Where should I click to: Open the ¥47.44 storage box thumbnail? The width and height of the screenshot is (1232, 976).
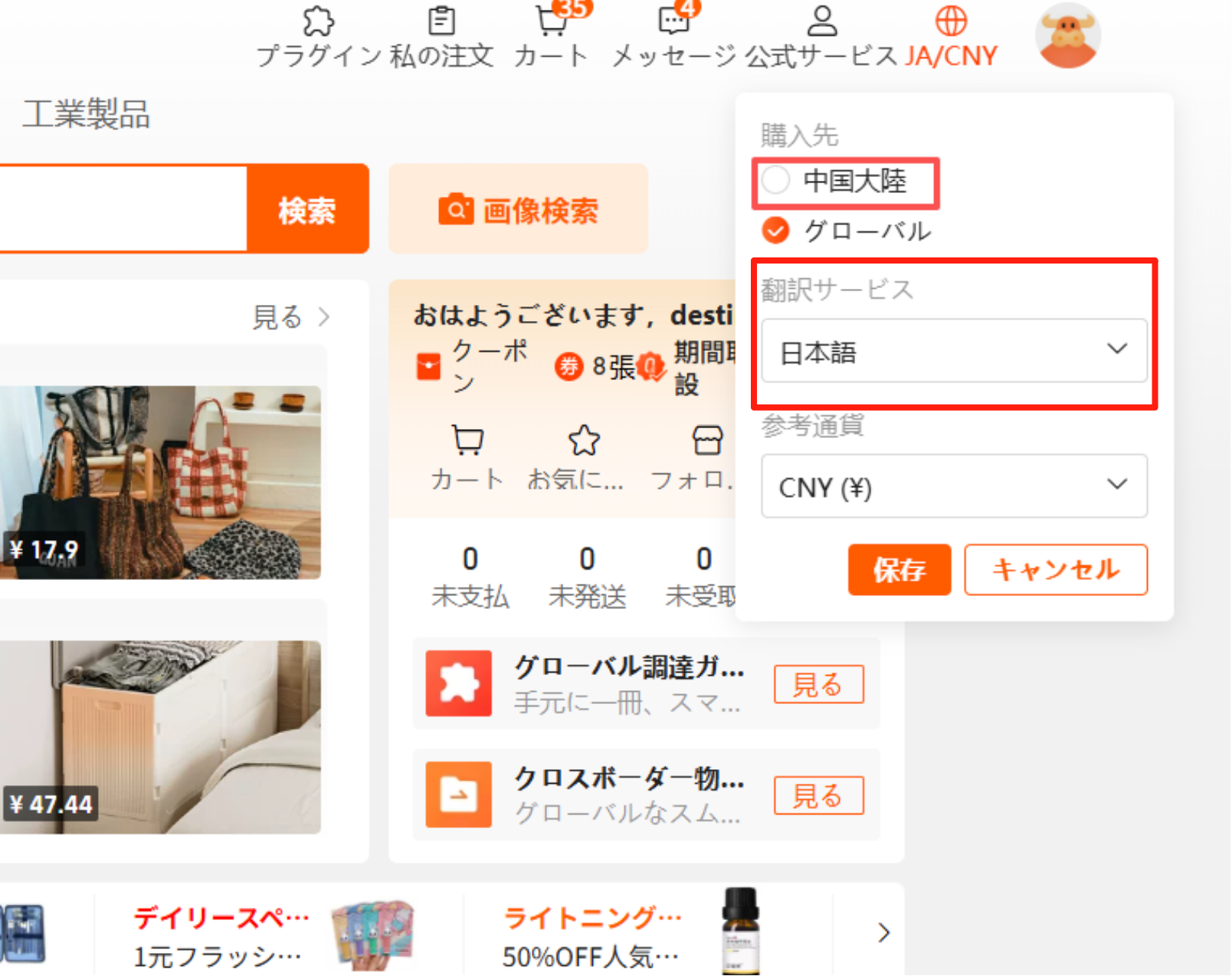click(159, 736)
